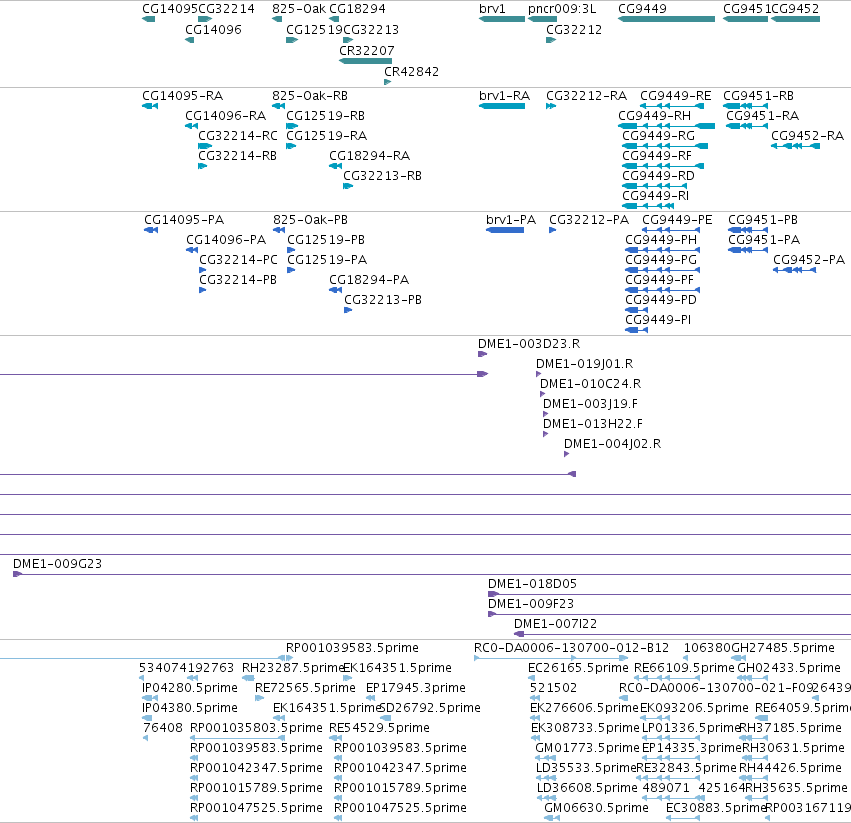Screen dimensions: 851x823
Task: Click protein CG9451-PB
Action: click(x=763, y=220)
